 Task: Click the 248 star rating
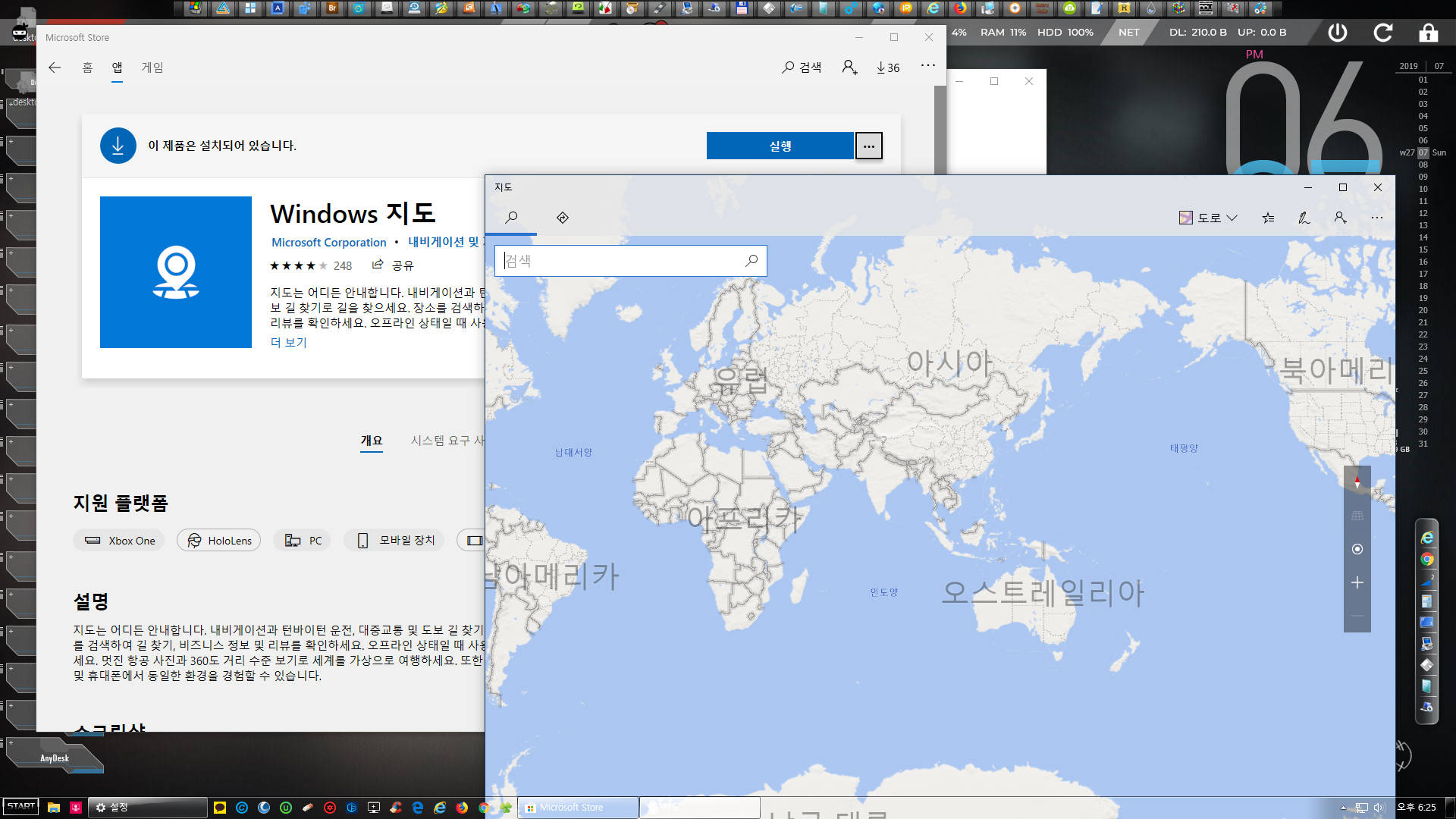click(x=311, y=265)
